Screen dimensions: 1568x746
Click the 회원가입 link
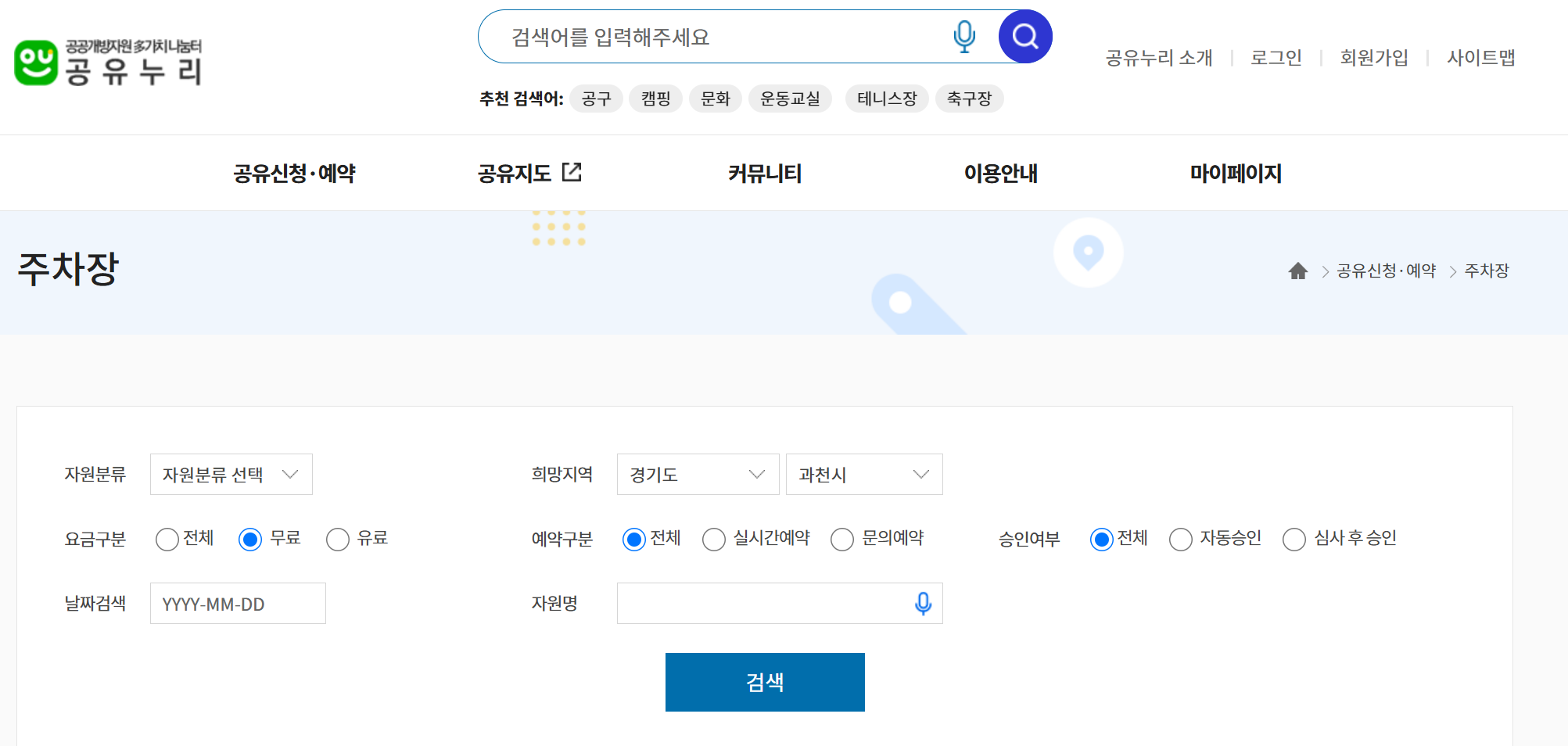(1374, 57)
